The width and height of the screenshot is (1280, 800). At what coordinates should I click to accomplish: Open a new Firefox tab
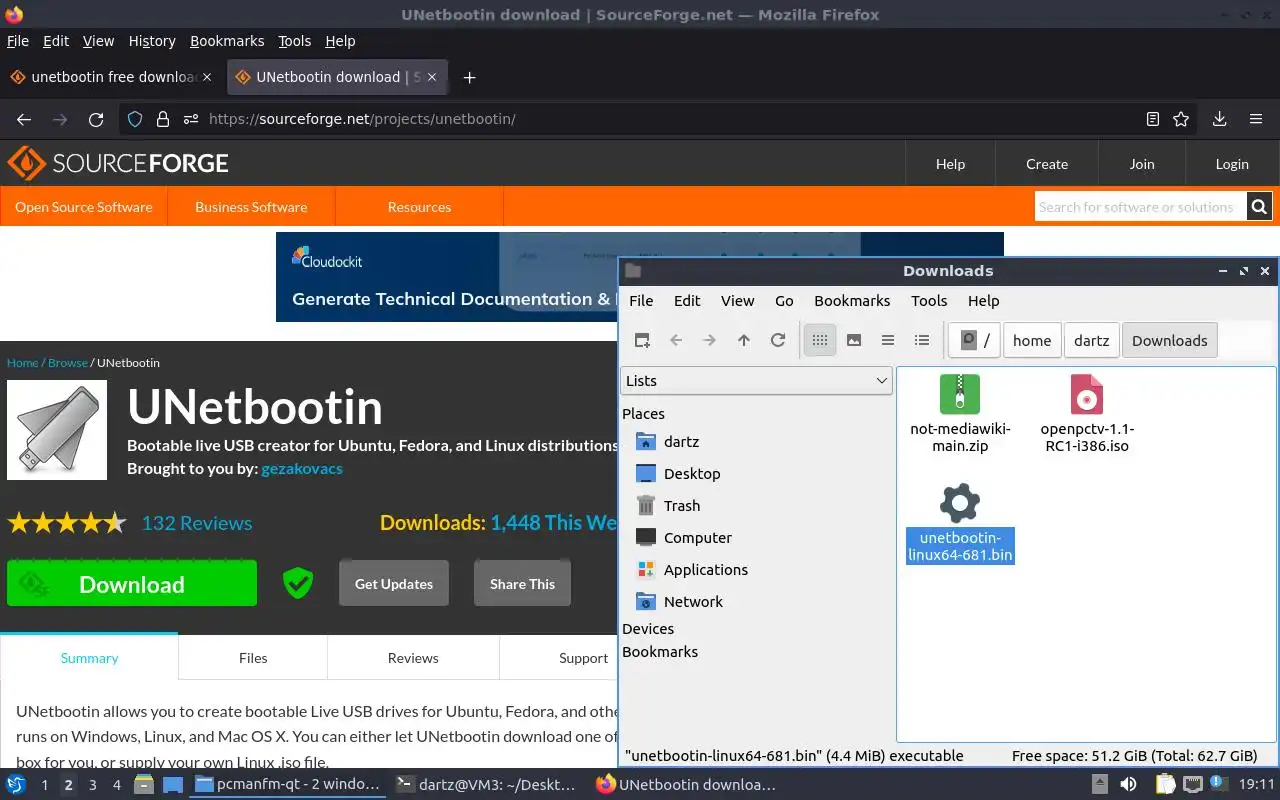469,77
